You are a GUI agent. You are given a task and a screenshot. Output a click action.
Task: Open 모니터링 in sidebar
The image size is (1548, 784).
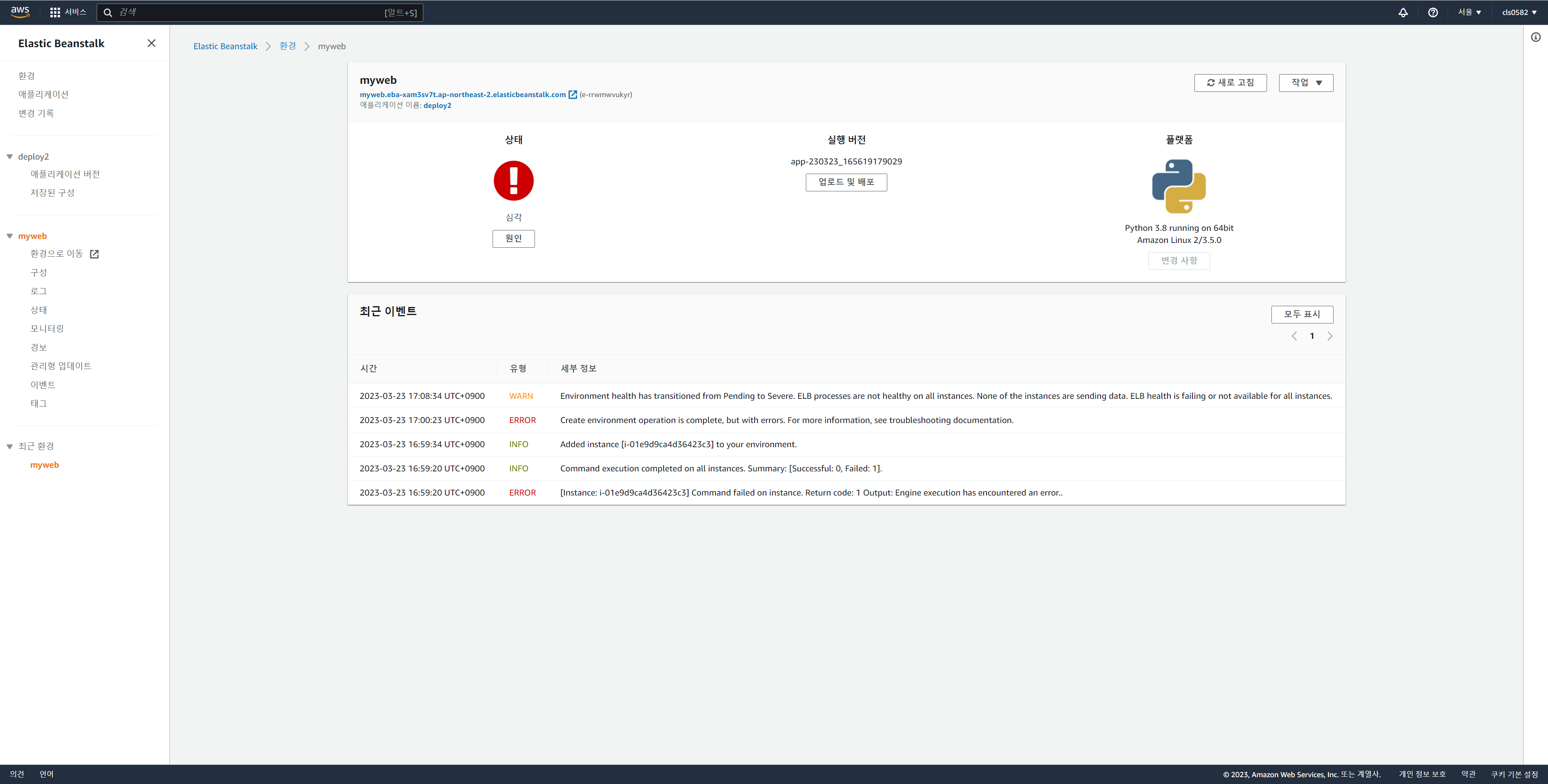pos(47,329)
